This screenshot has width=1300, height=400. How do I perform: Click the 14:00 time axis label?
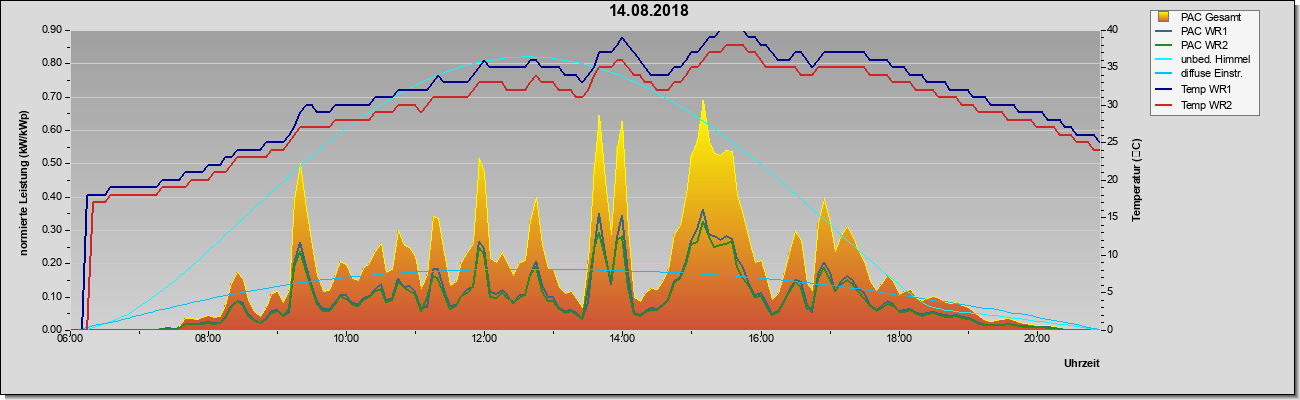(622, 338)
